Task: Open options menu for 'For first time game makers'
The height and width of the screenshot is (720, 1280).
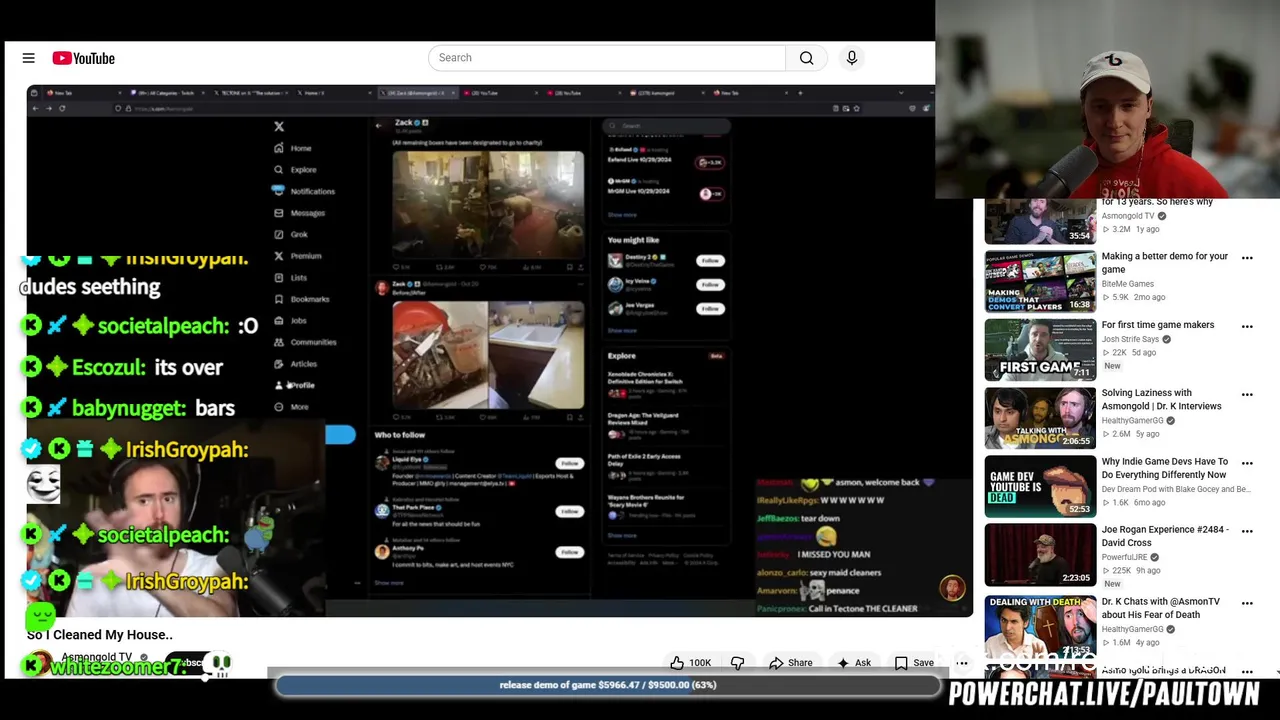Action: tap(1247, 326)
